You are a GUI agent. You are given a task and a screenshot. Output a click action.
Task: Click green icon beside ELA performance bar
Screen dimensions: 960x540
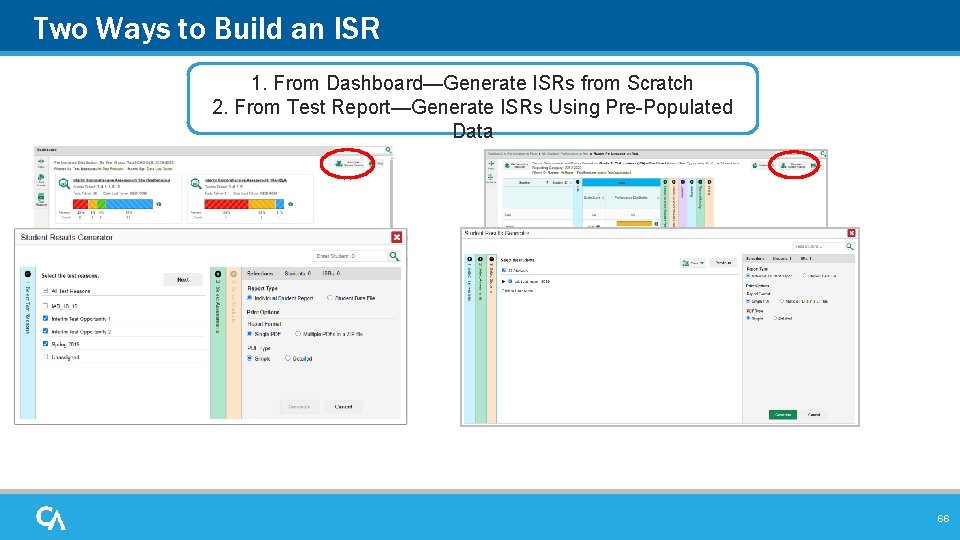[290, 204]
